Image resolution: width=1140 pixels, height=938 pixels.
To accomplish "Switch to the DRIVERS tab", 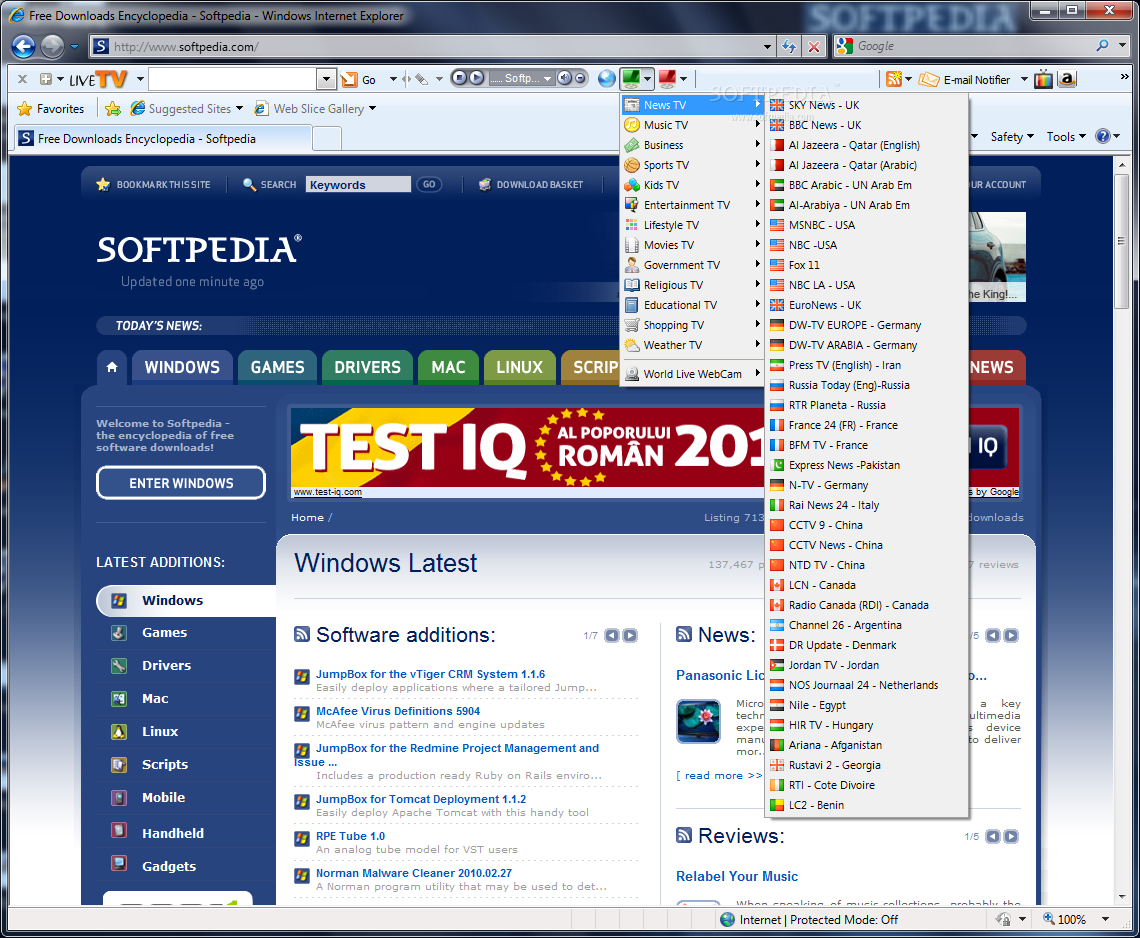I will click(367, 367).
